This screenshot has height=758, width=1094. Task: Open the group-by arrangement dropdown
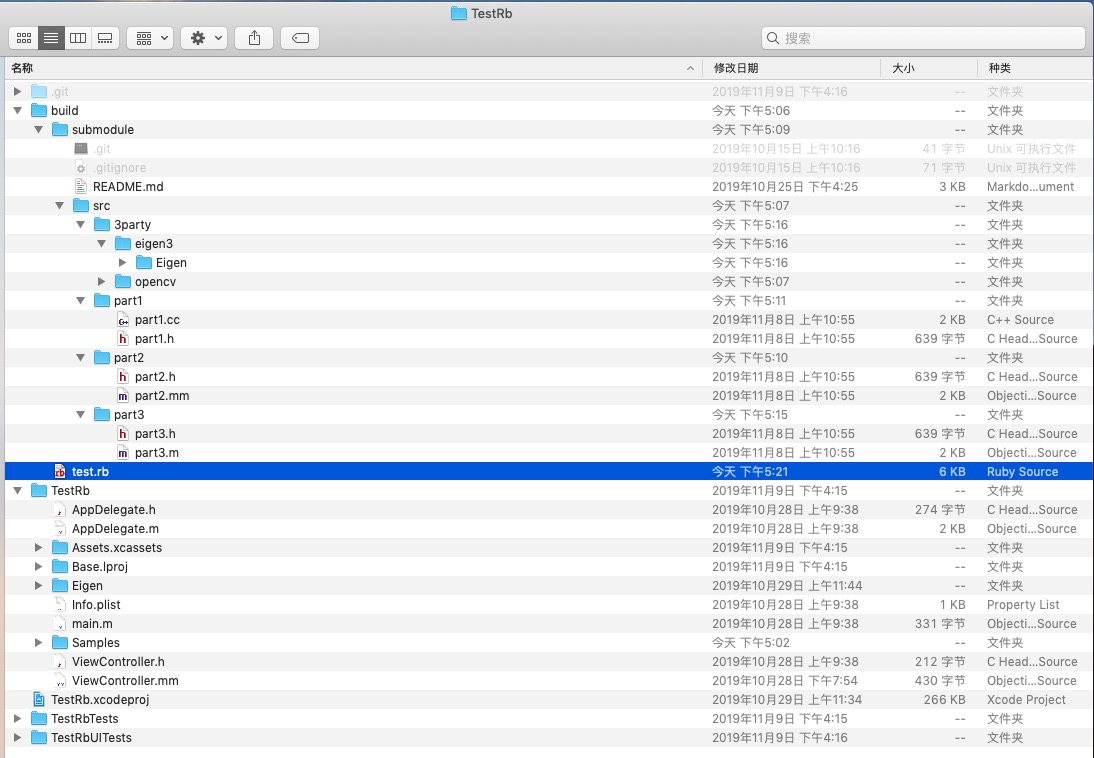[150, 38]
